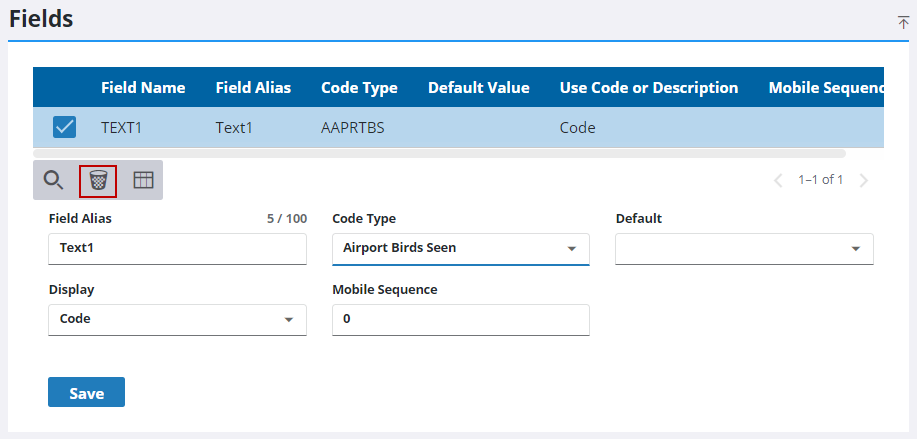Click the Text1 alias cell in the table
Screen dimensions: 917x439
click(234, 127)
